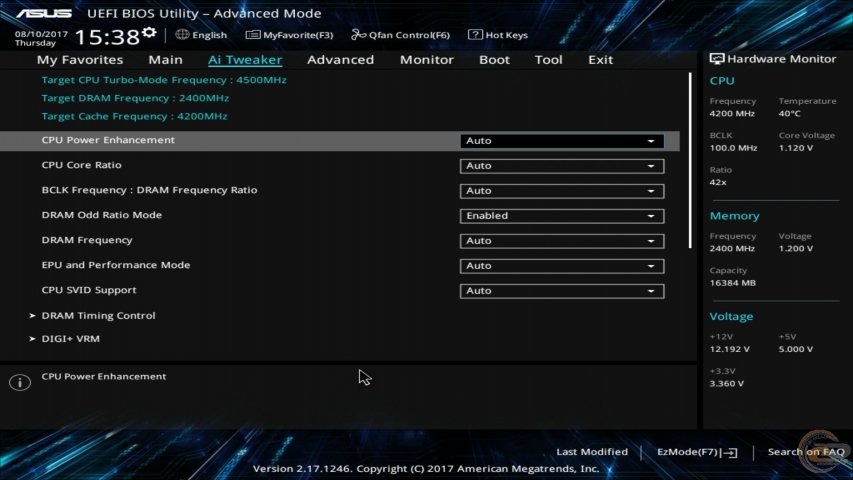Click Memory frequency value 2400 MHz
This screenshot has width=853, height=480.
coord(732,249)
